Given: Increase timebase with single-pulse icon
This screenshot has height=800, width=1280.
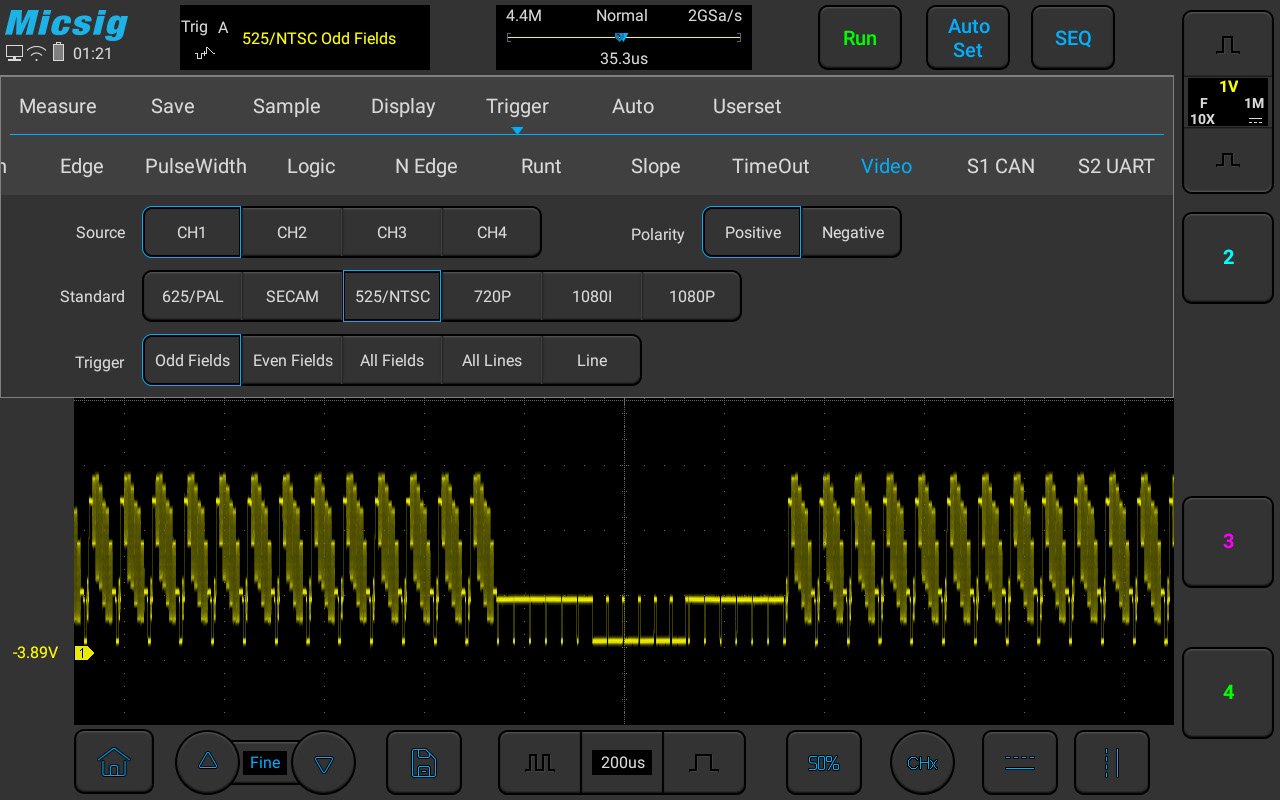Looking at the screenshot, I should [x=704, y=762].
